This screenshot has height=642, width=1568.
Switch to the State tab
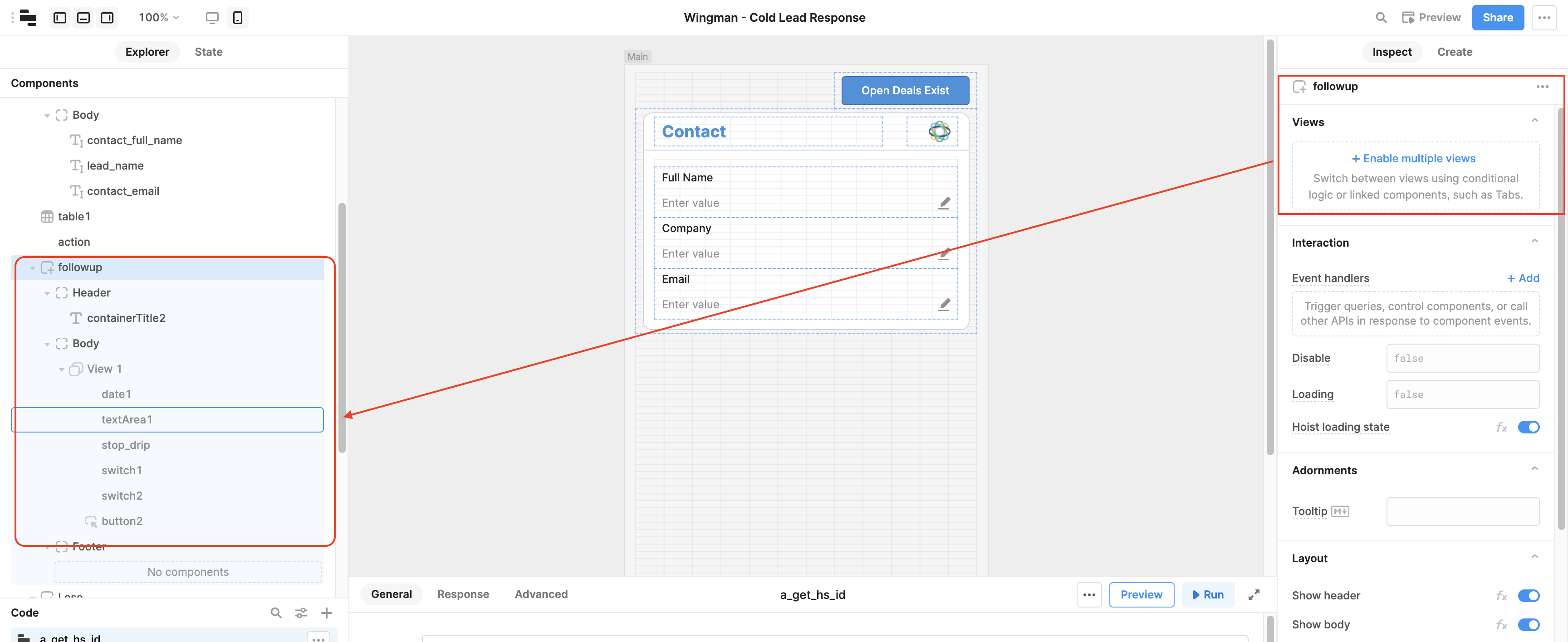click(x=208, y=52)
